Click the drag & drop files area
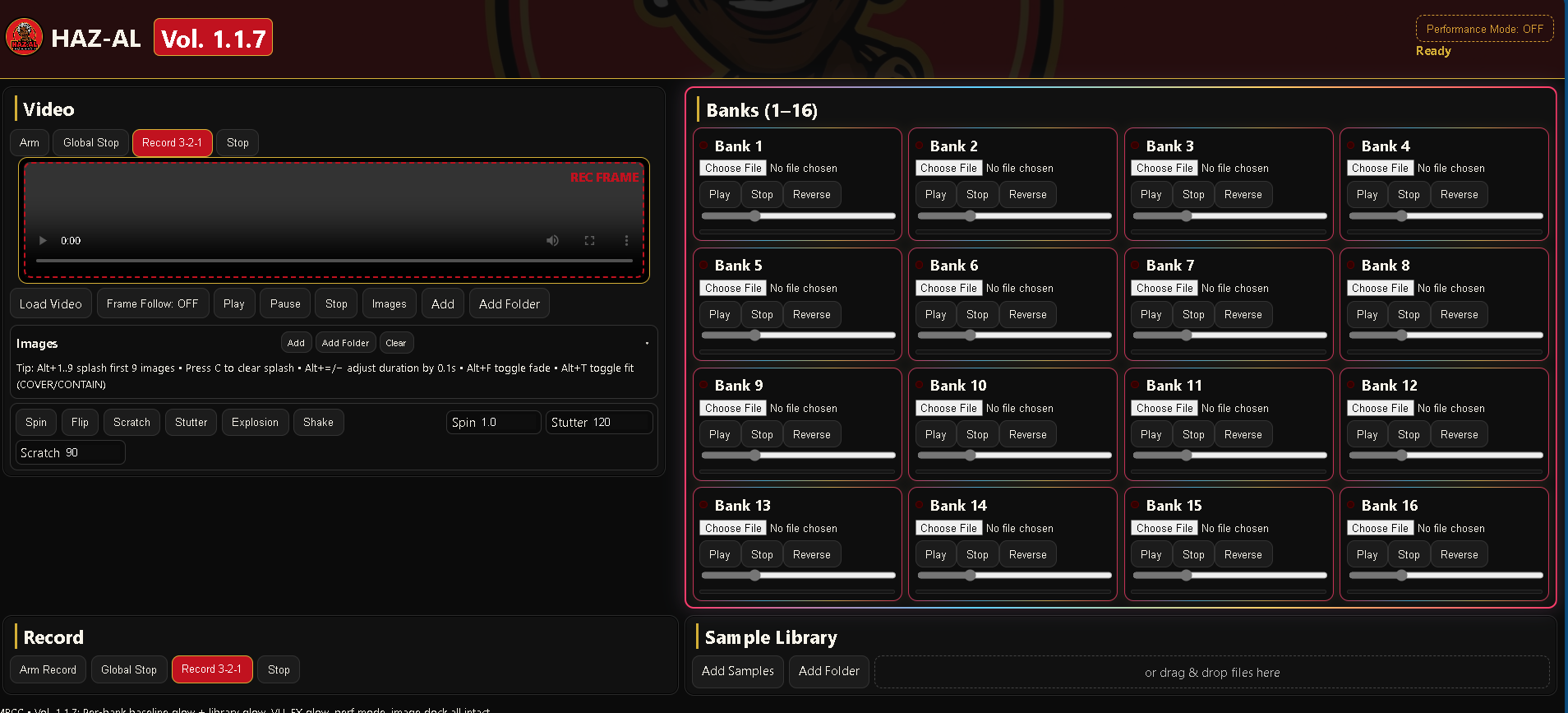Viewport: 1568px width, 713px height. point(1211,672)
